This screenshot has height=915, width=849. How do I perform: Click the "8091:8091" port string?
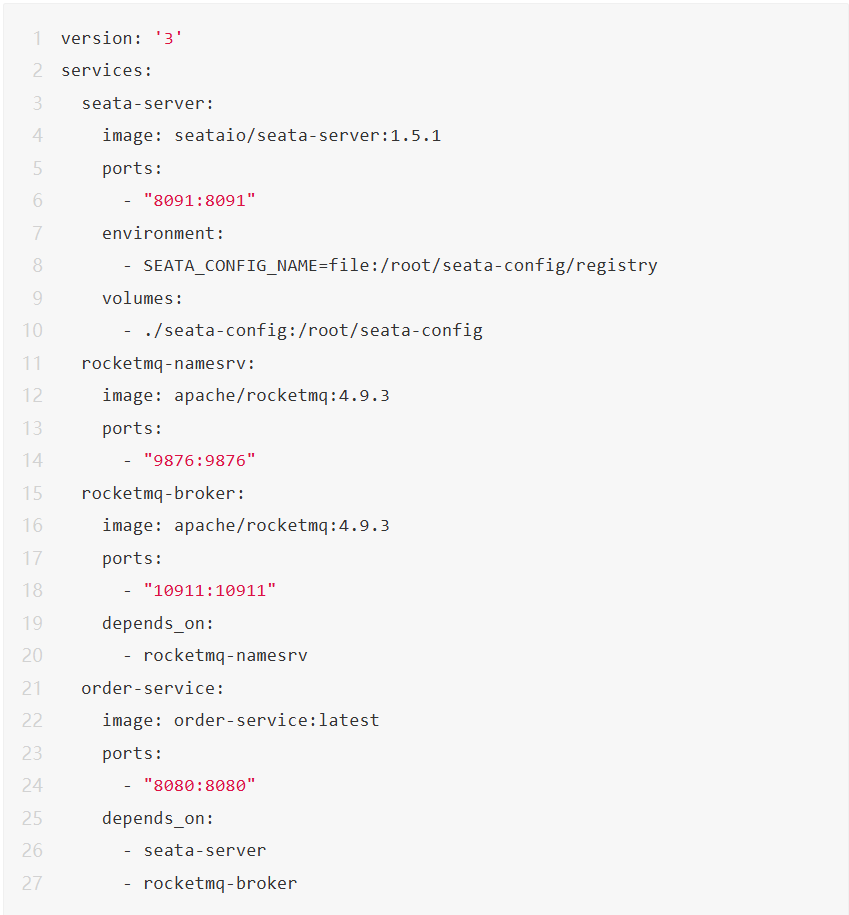(x=199, y=200)
